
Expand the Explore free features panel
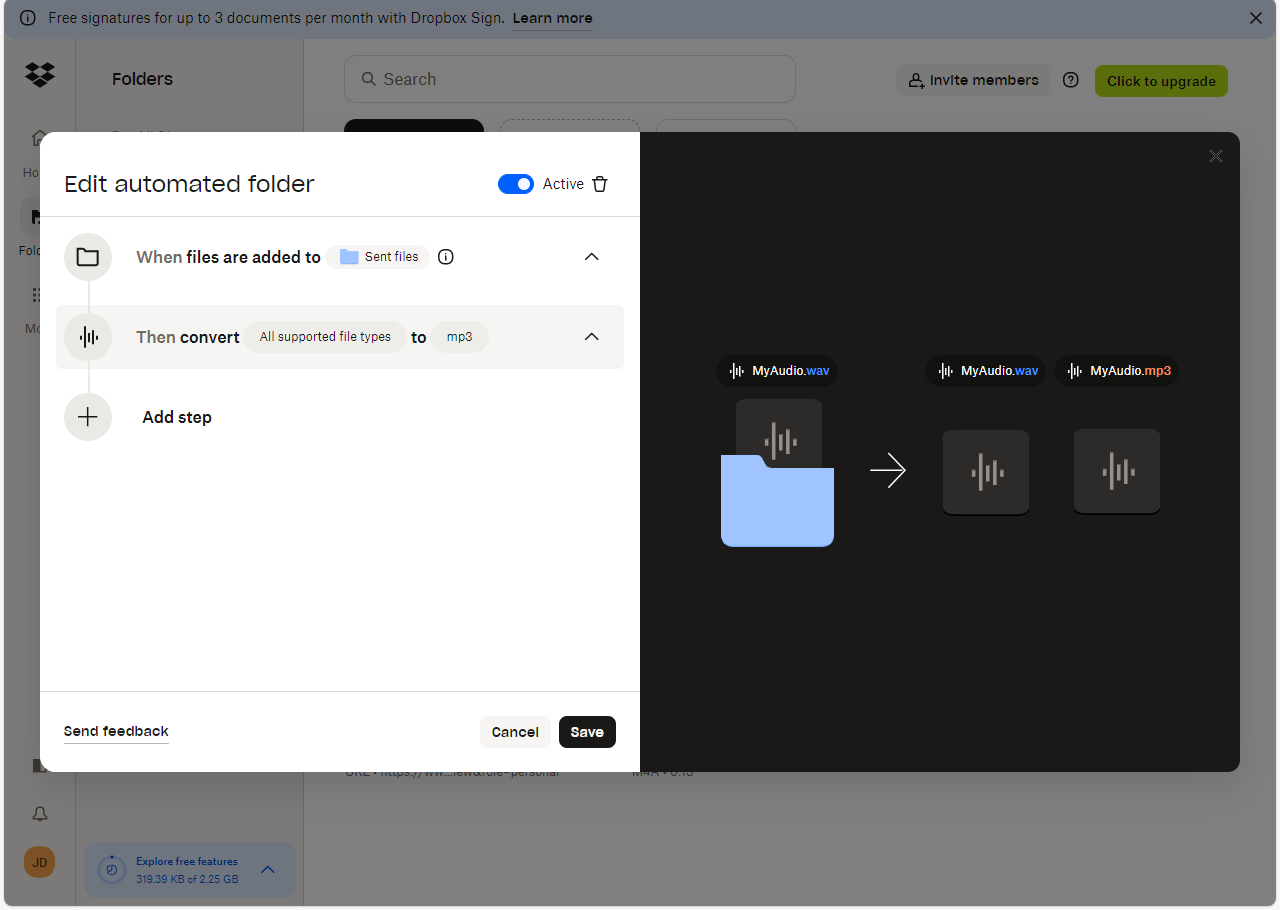click(x=268, y=870)
